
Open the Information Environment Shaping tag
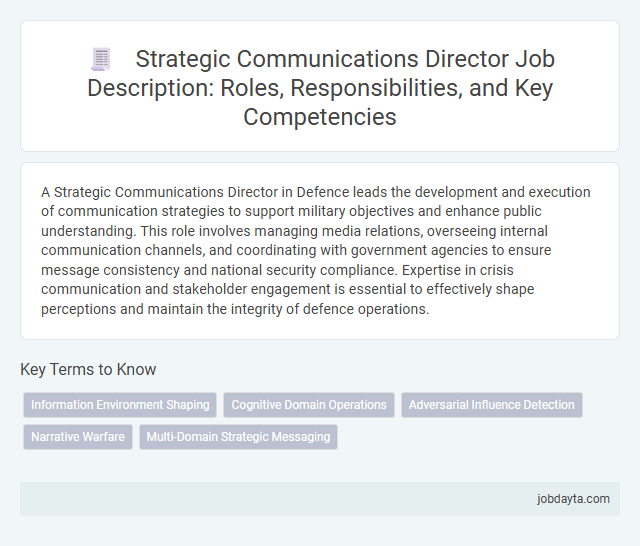tap(120, 405)
